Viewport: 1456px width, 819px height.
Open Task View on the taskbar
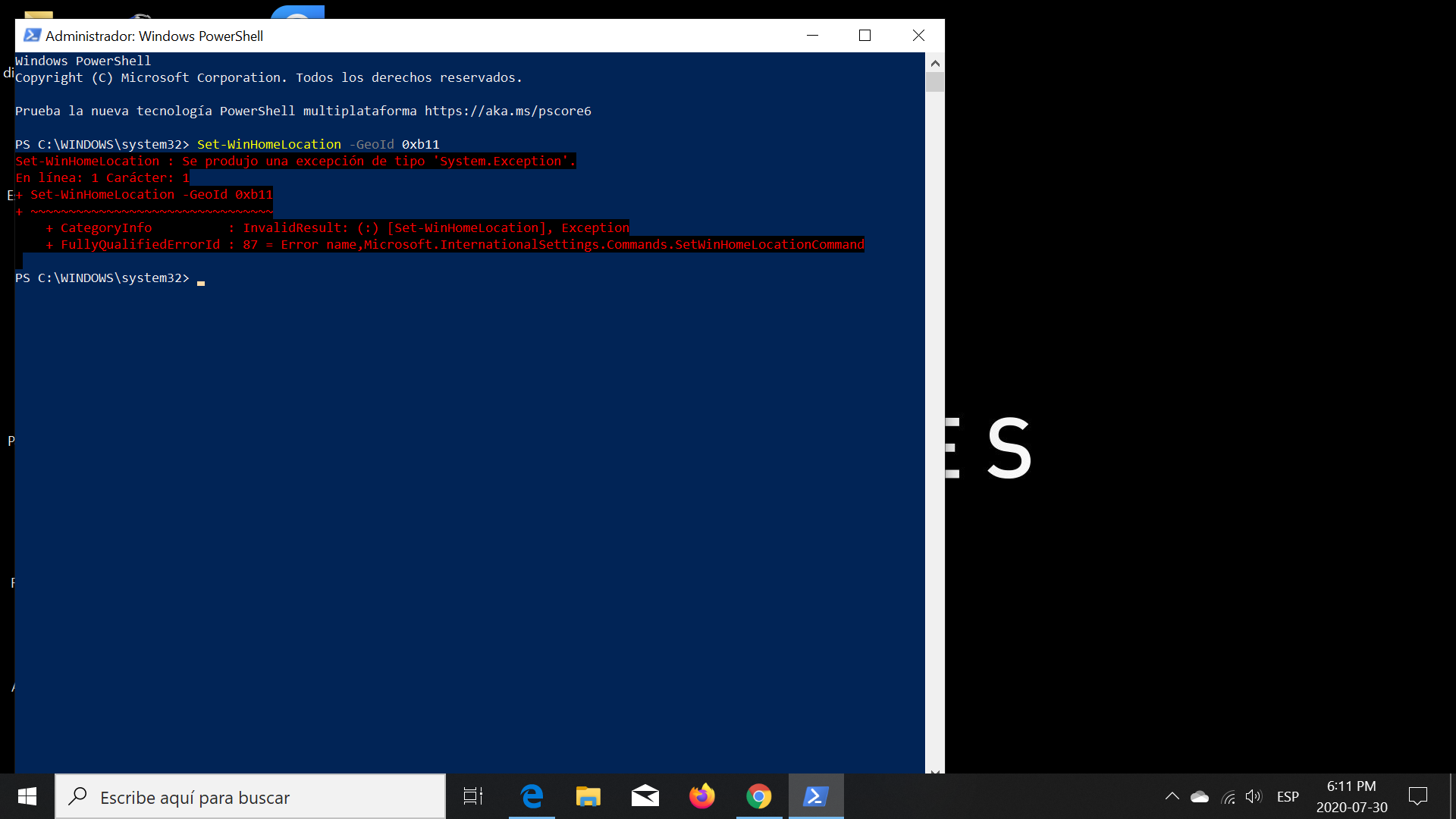473,796
